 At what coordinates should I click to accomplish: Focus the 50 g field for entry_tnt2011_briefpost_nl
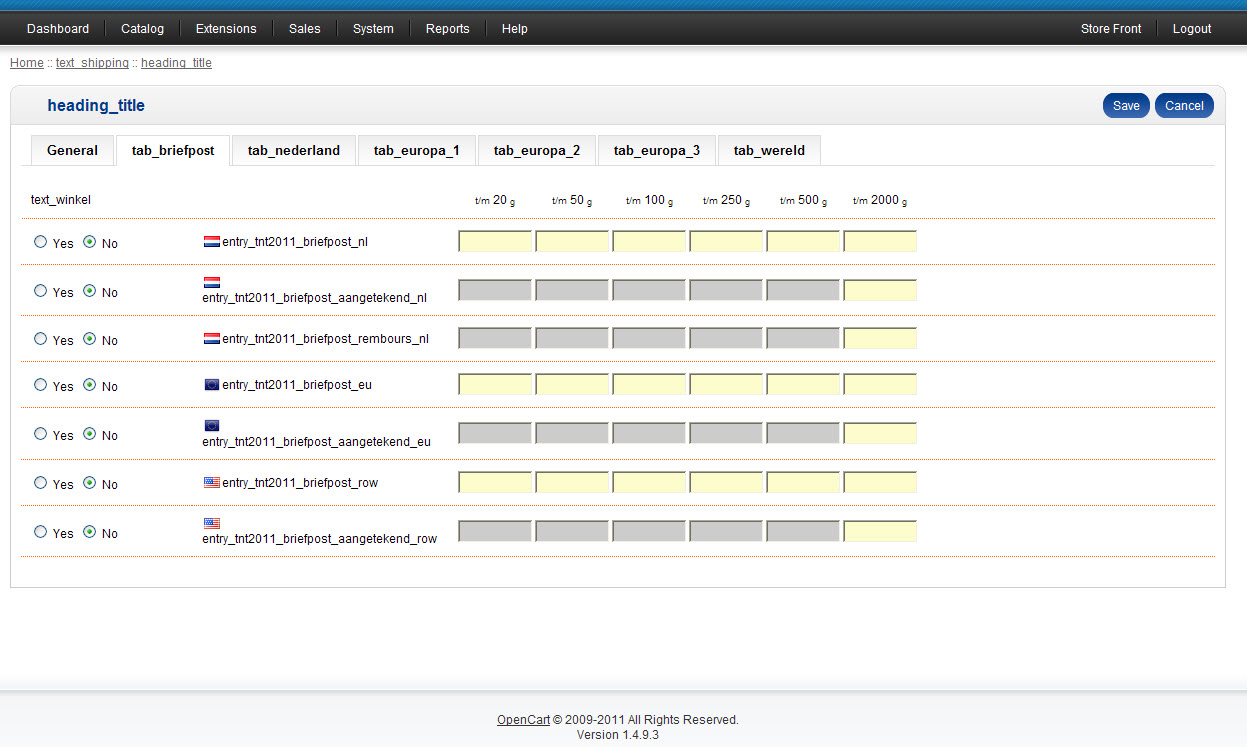(572, 241)
